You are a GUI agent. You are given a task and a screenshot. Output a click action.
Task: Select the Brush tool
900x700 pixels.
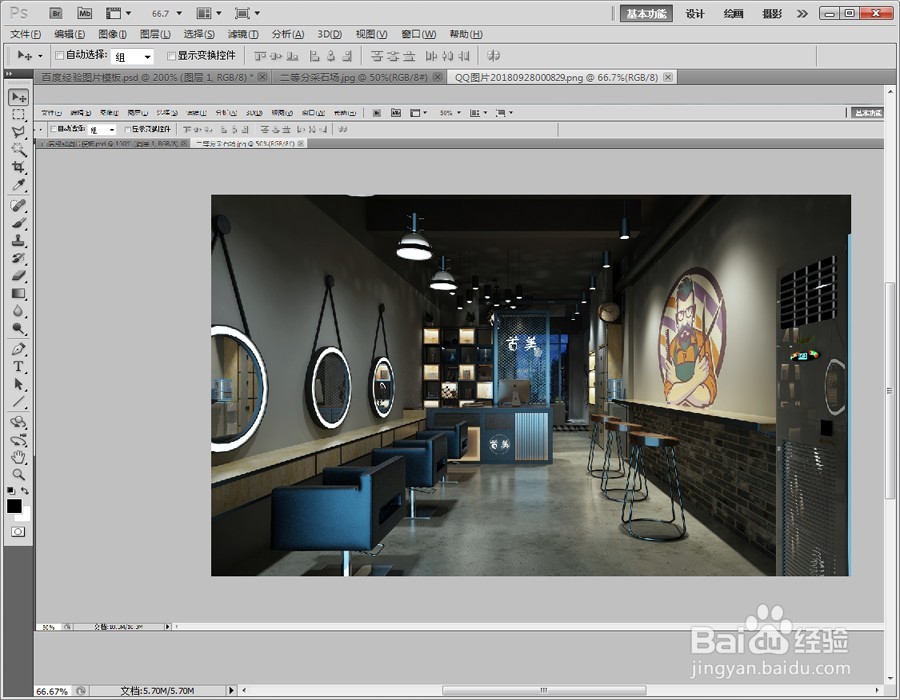pos(18,223)
